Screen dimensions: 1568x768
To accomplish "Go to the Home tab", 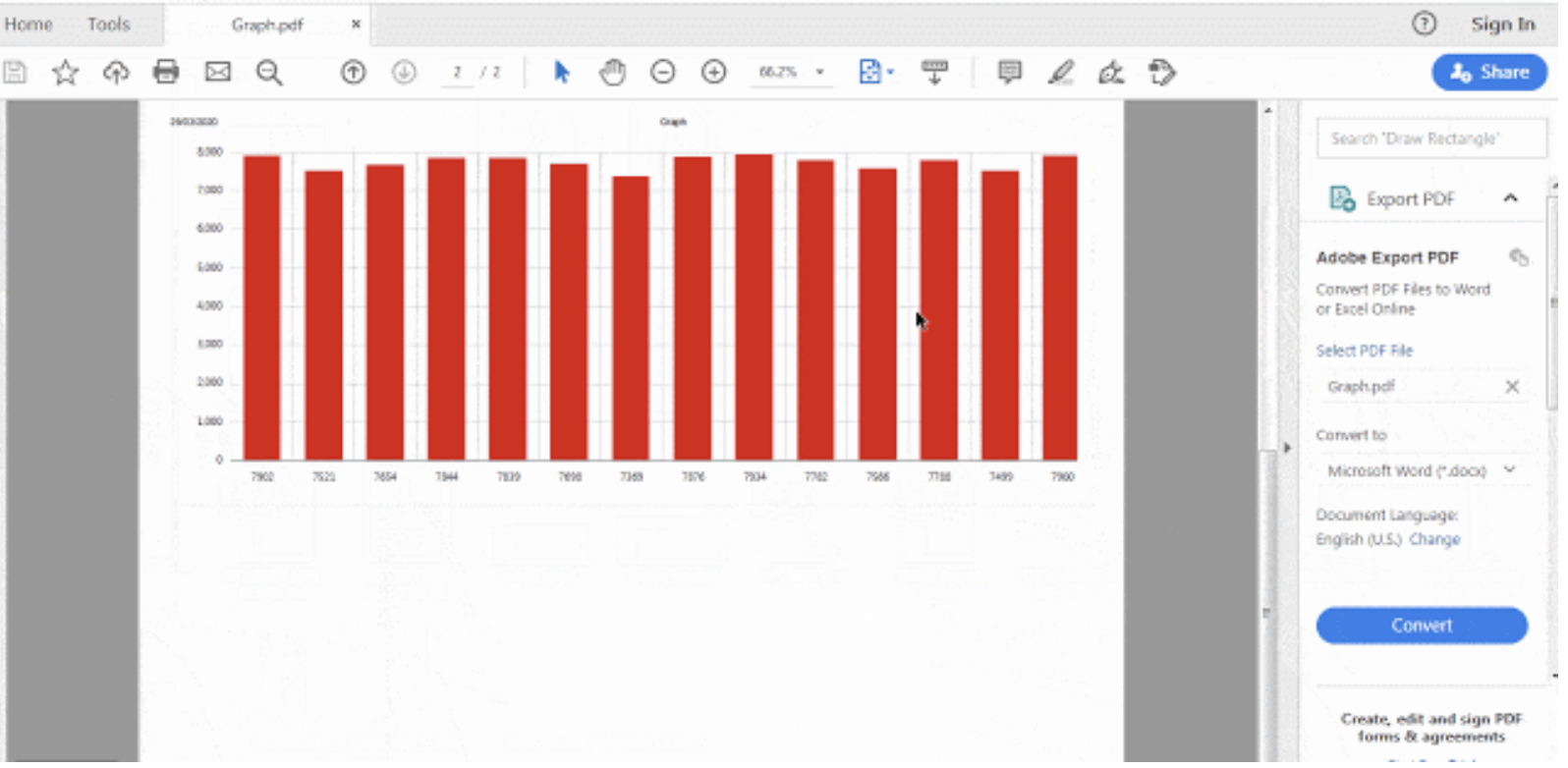I will 28,25.
